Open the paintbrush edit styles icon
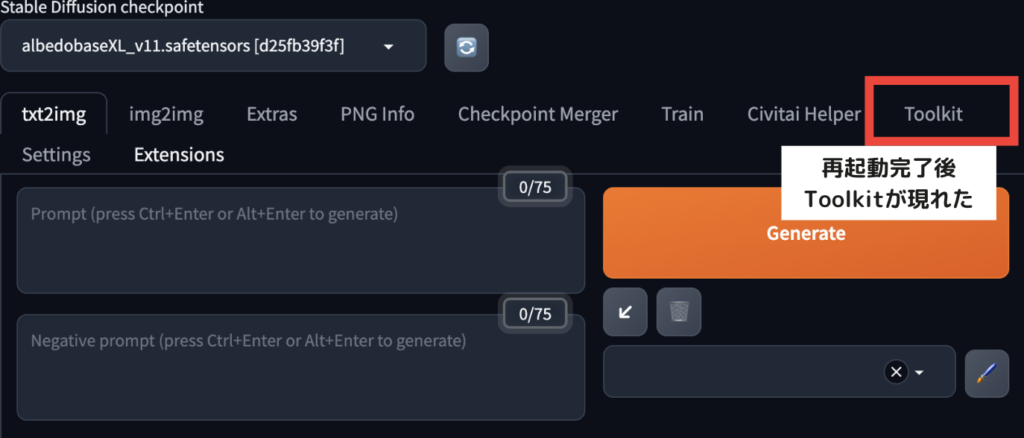 coord(987,373)
